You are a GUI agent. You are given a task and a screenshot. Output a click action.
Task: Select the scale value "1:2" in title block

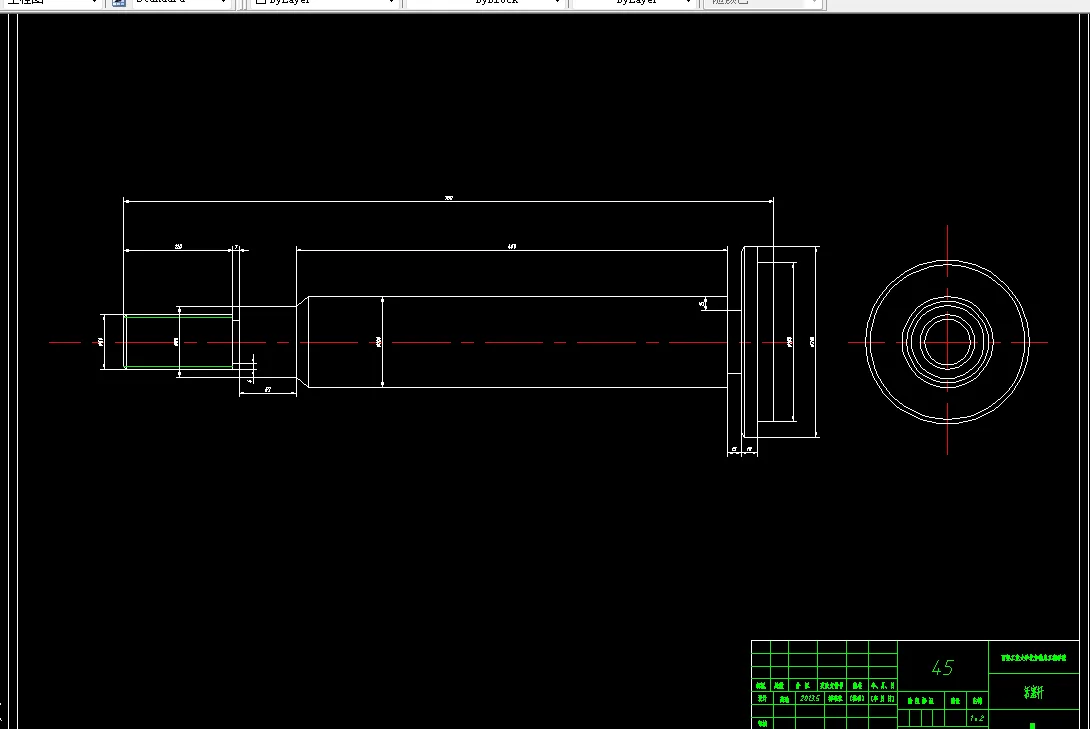tap(977, 719)
